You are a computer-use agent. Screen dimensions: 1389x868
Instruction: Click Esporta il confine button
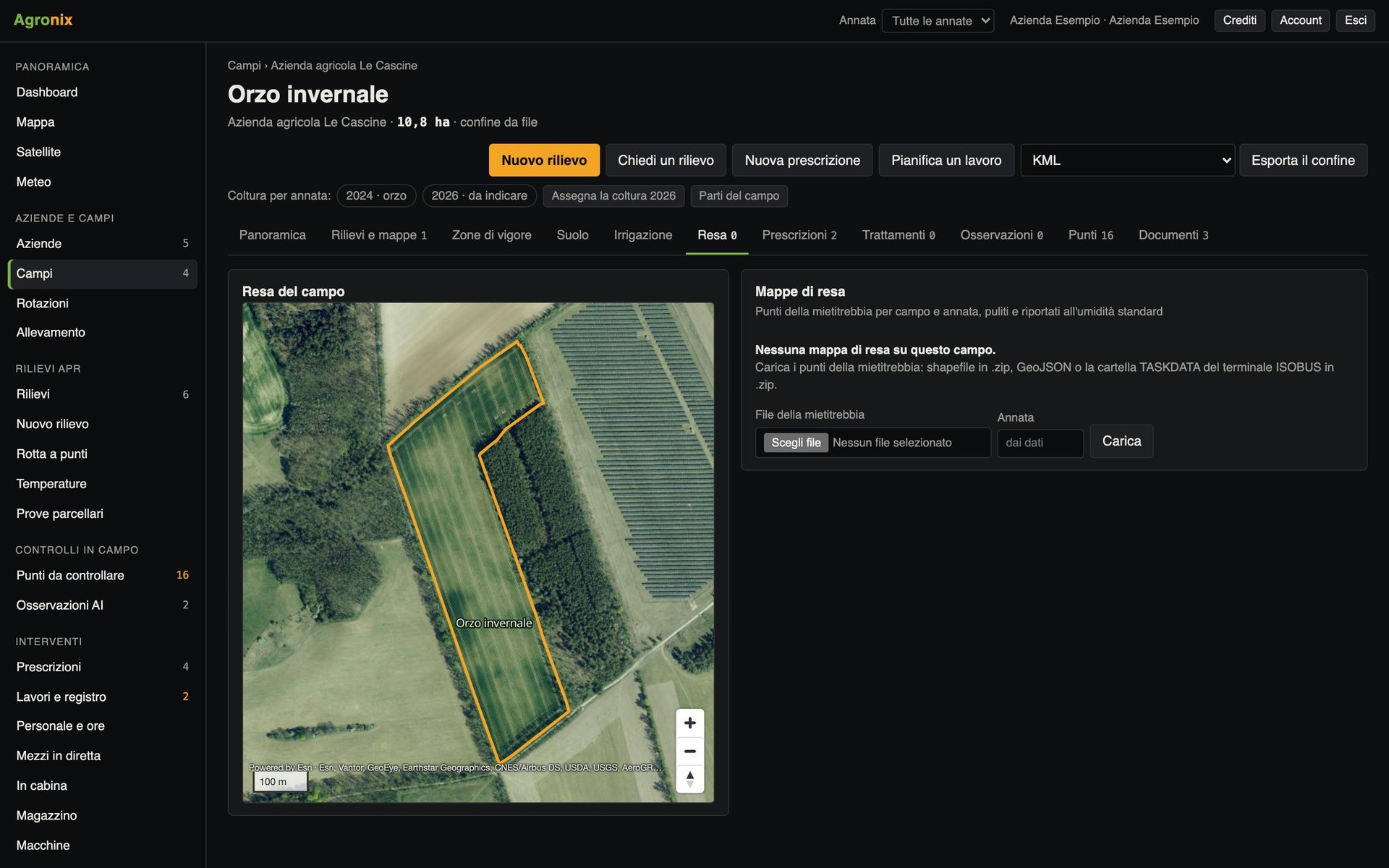coord(1303,161)
